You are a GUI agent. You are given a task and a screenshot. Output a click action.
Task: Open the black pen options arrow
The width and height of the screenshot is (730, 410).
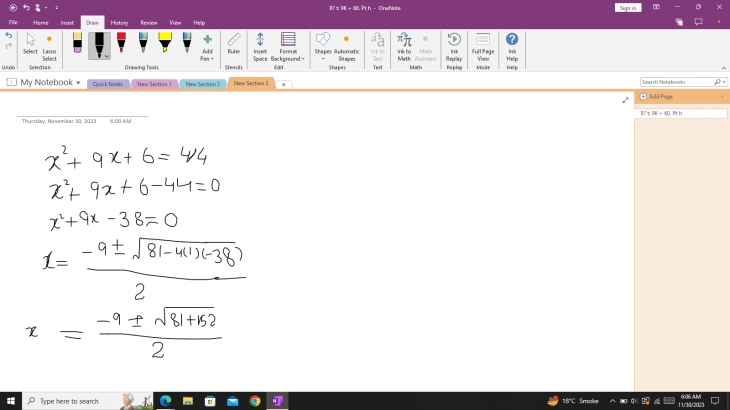tap(107, 56)
